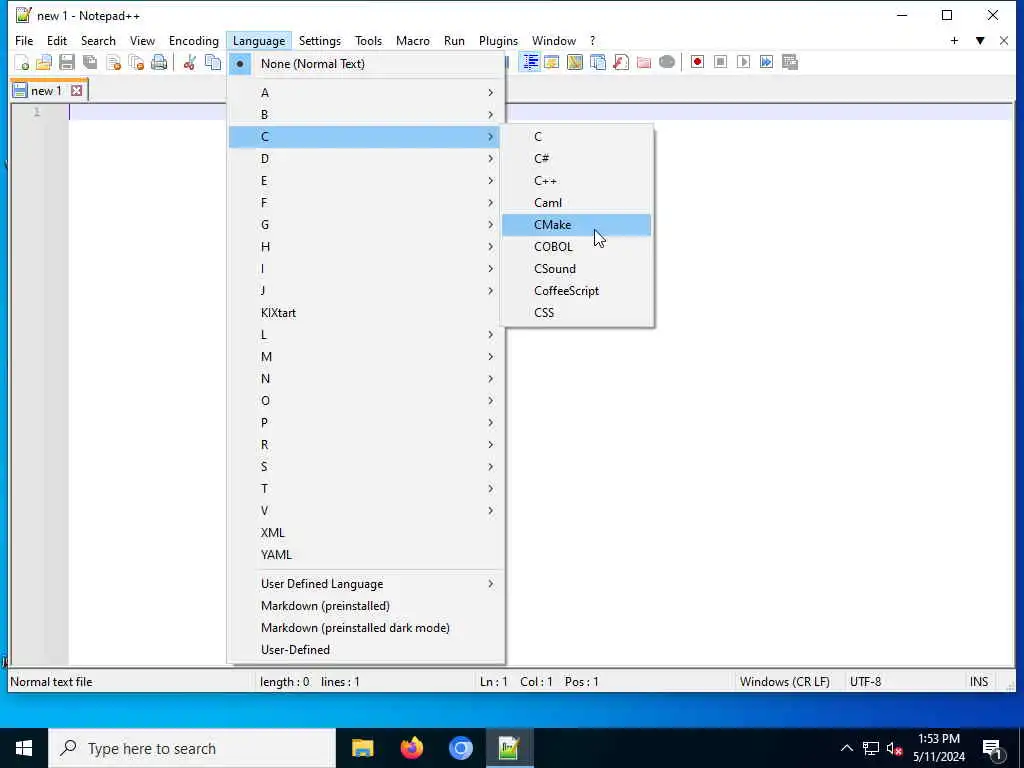Select C++ in the language submenu
This screenshot has height=768, width=1024.
coord(577,181)
